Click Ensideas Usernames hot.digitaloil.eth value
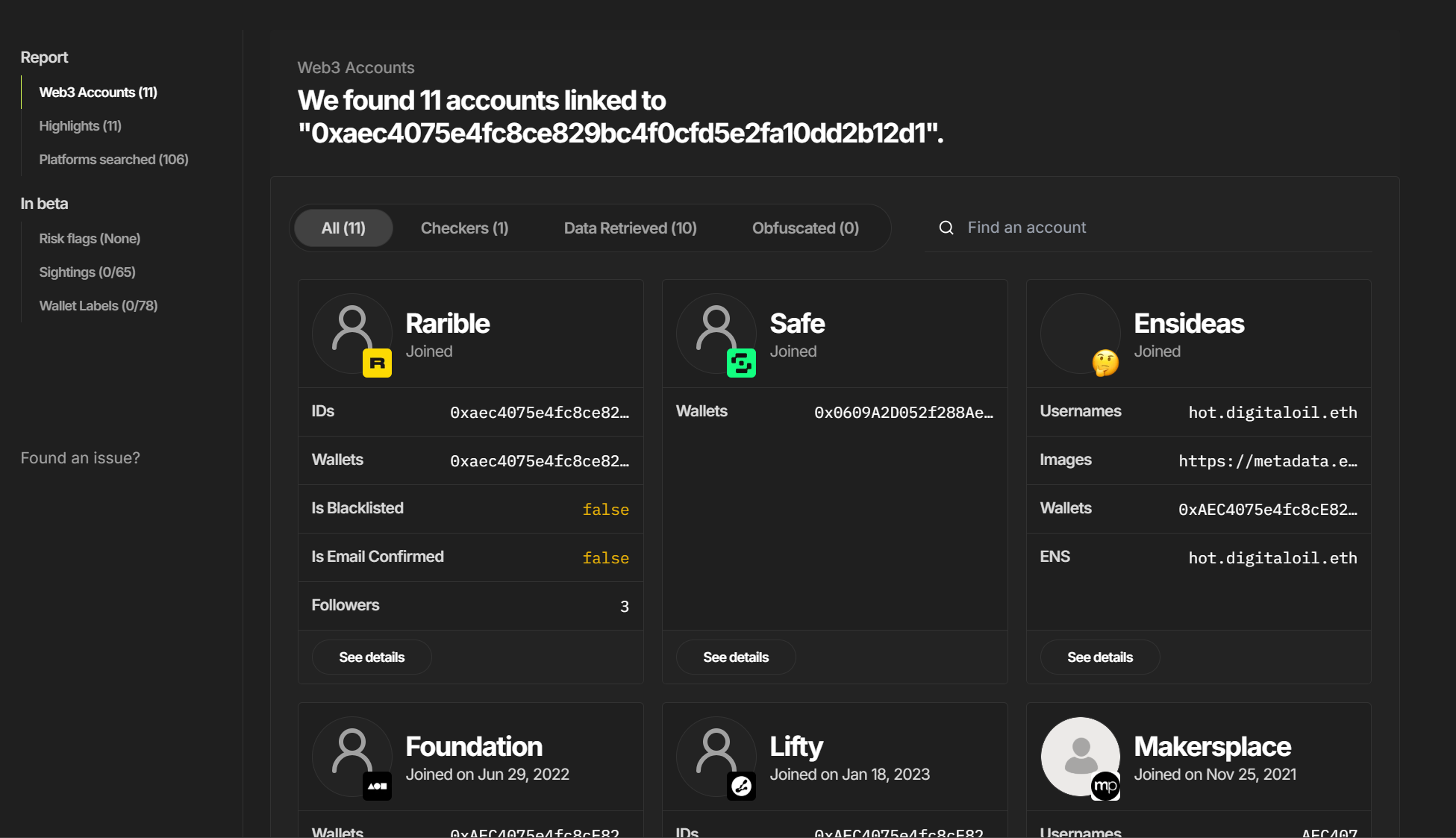The width and height of the screenshot is (1456, 838). click(x=1272, y=413)
